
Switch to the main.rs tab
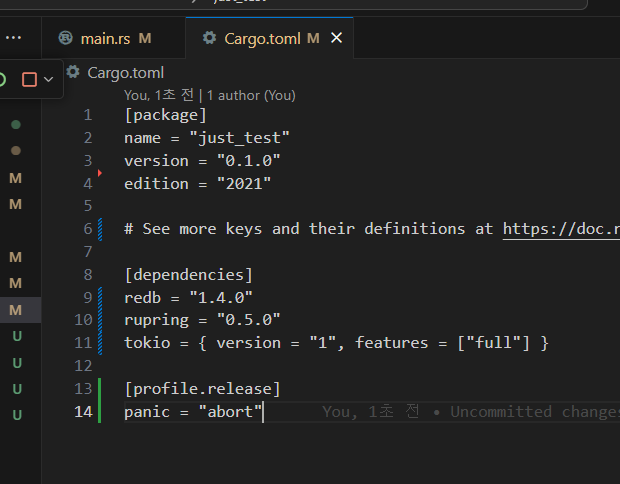pos(105,38)
